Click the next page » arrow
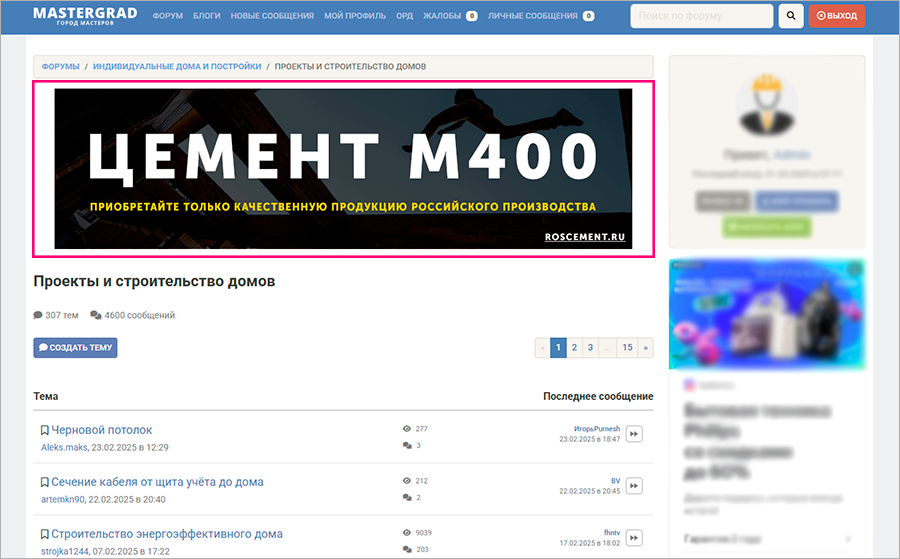 point(645,348)
